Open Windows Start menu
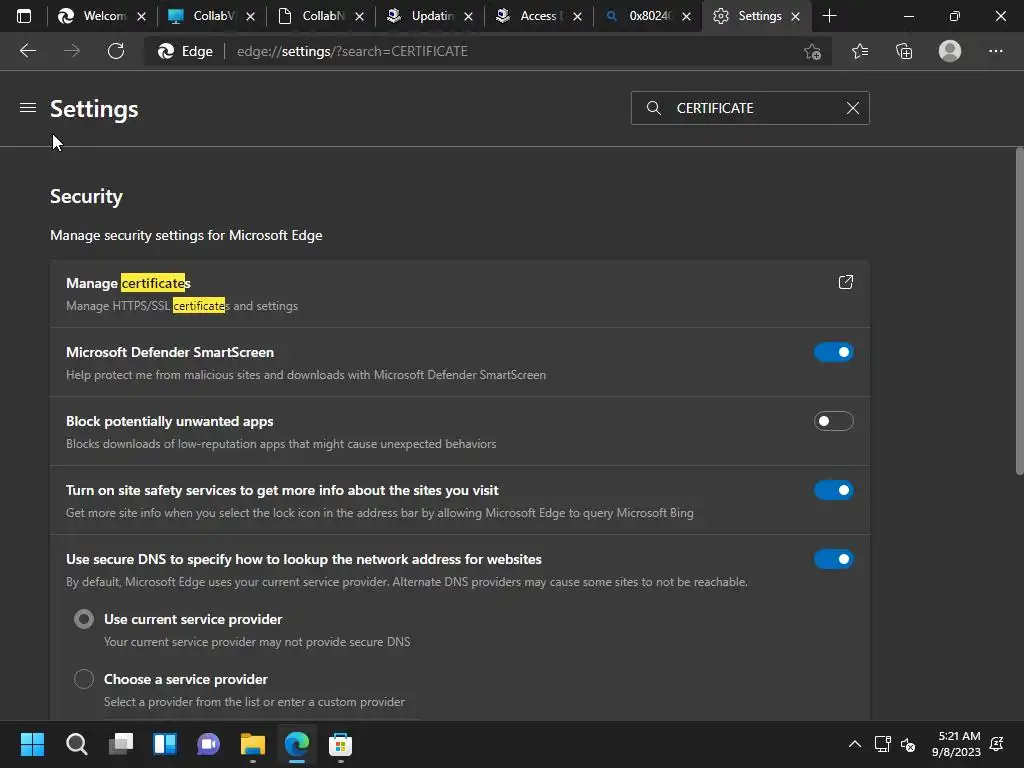 32,744
